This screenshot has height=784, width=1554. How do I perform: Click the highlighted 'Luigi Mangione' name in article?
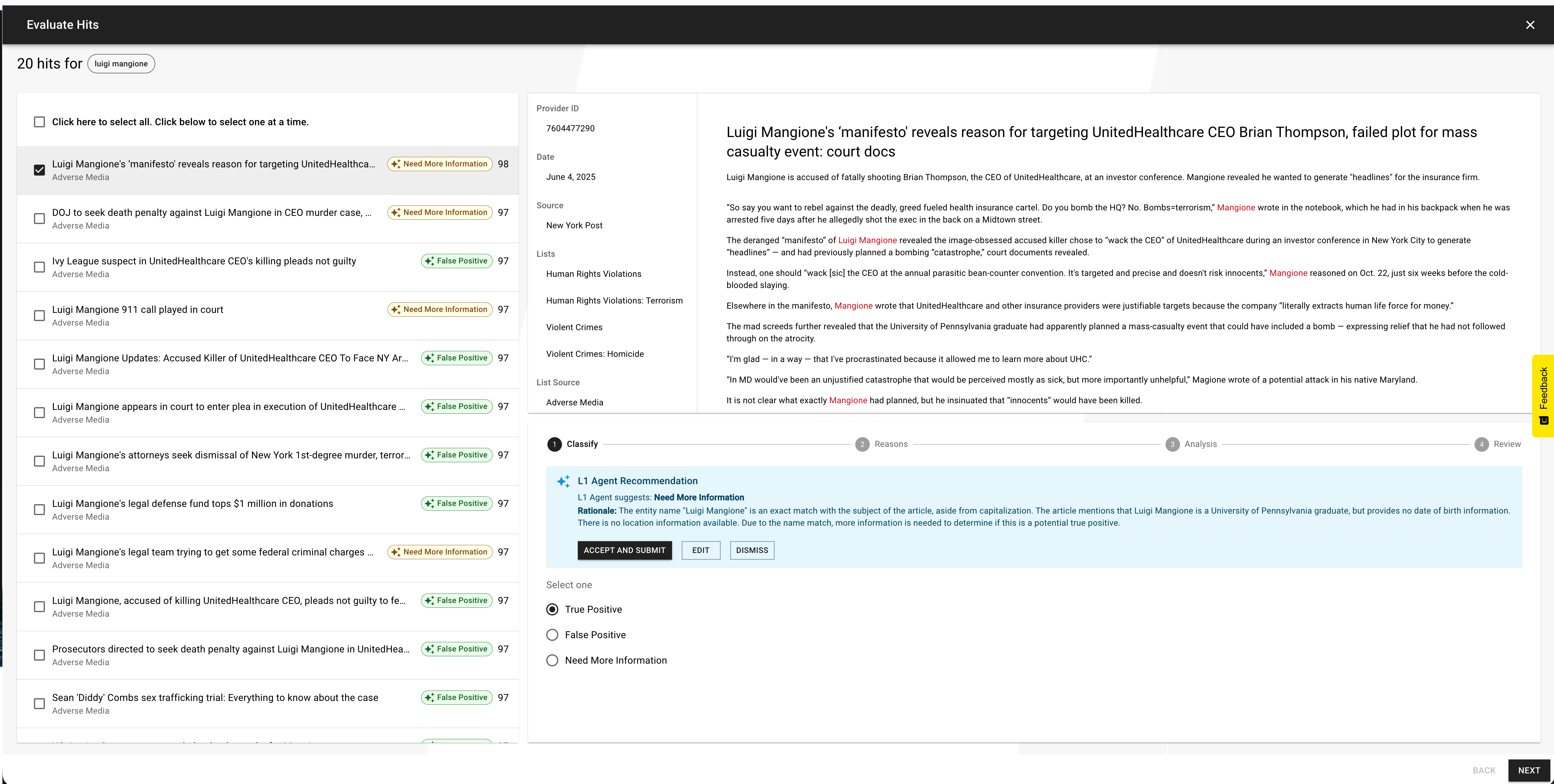867,240
